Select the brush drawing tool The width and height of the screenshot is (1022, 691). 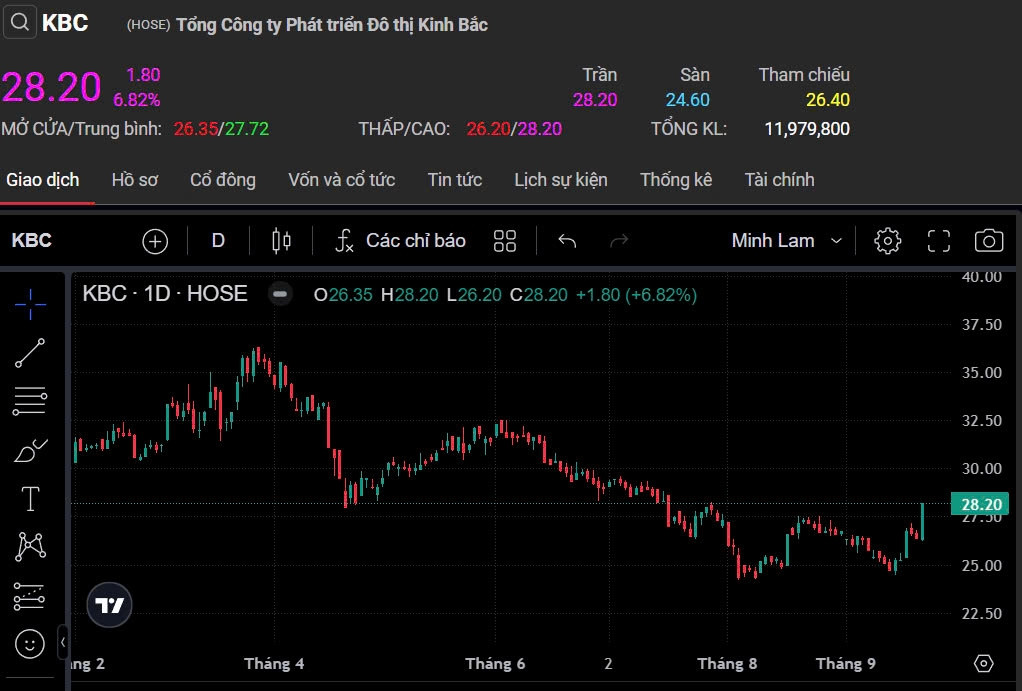click(30, 450)
